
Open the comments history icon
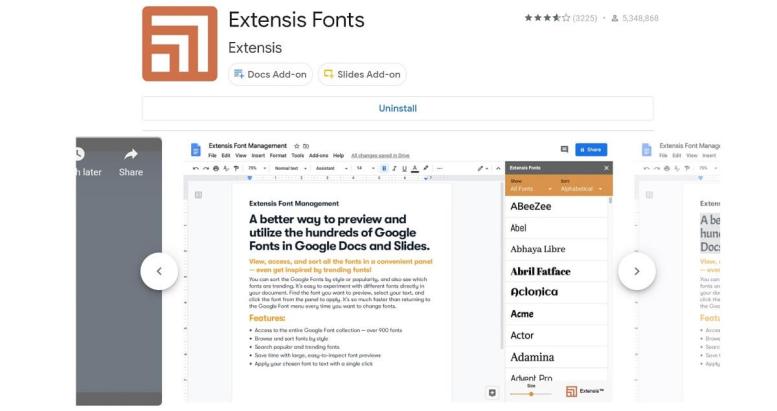(564, 149)
